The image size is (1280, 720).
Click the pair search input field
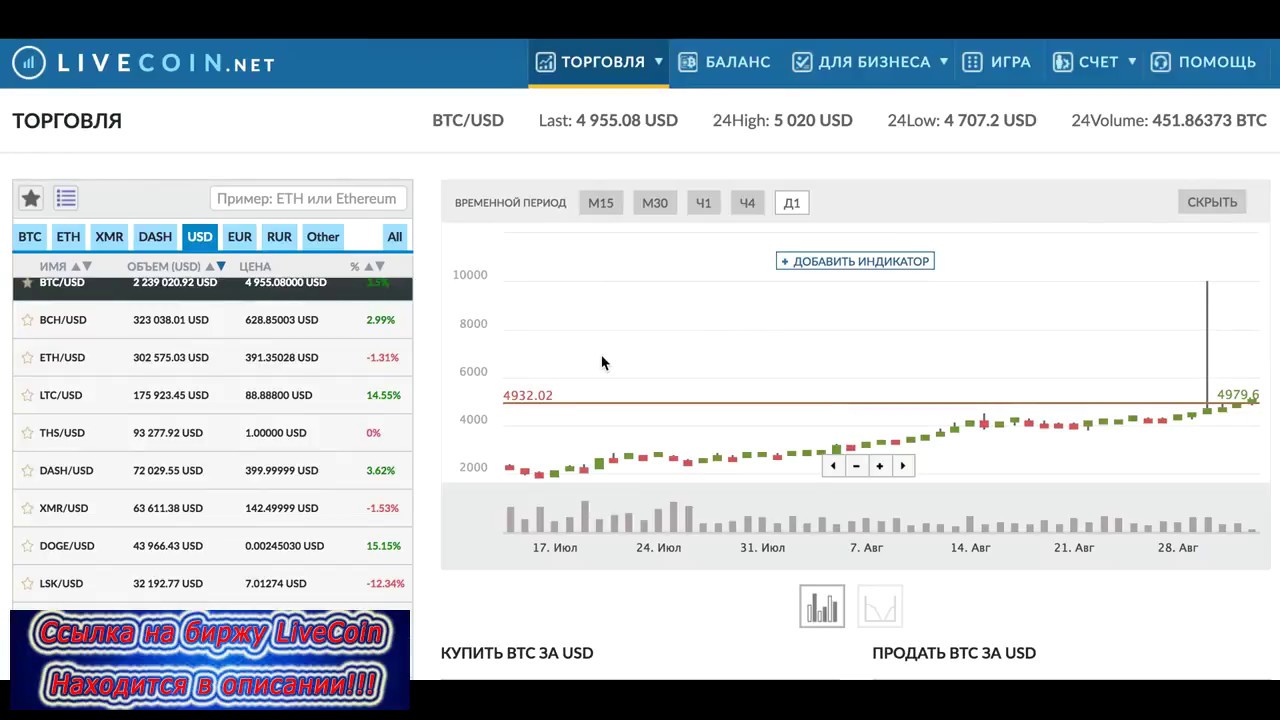[x=309, y=198]
